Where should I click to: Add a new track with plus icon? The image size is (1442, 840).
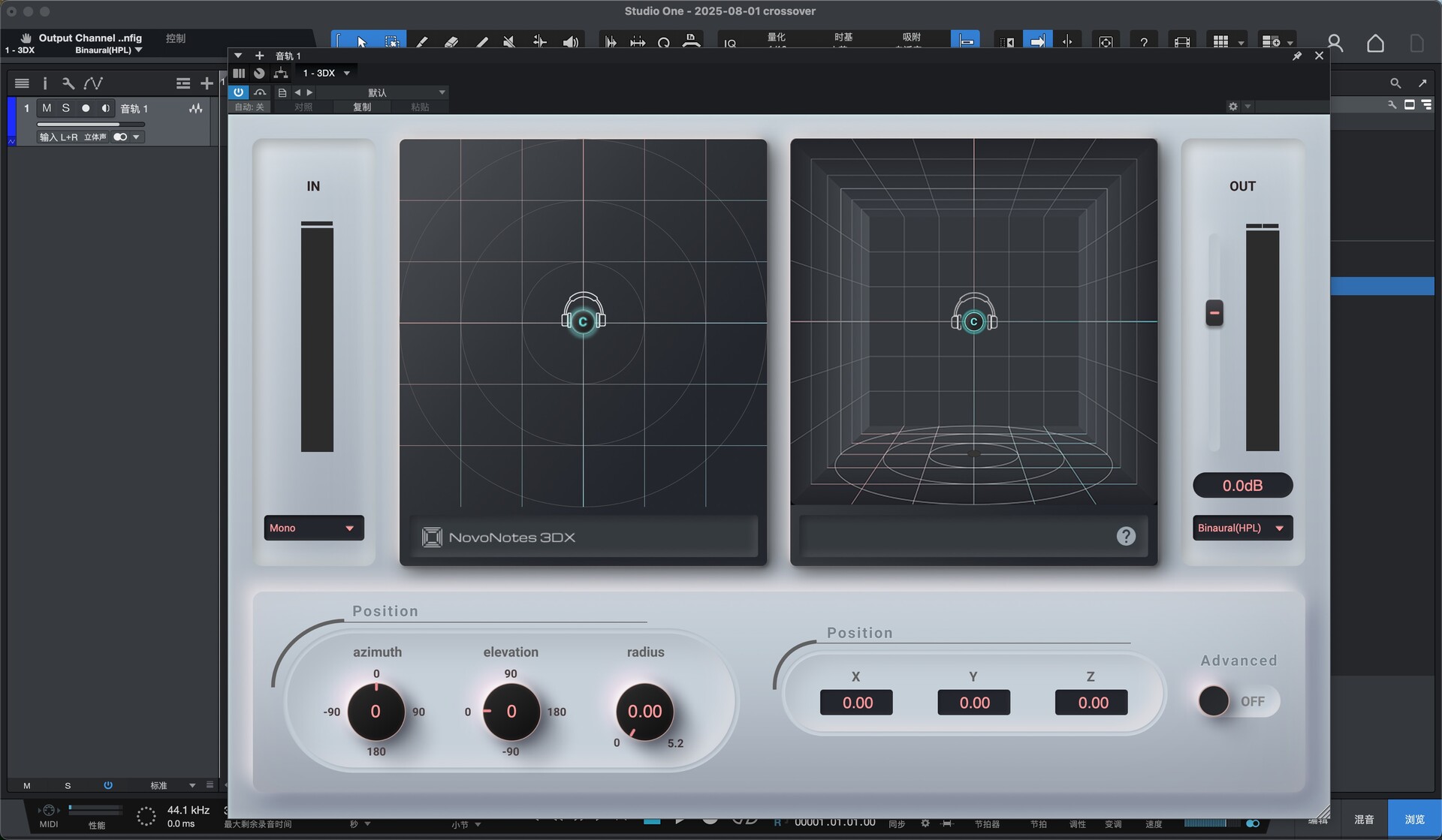[x=207, y=83]
